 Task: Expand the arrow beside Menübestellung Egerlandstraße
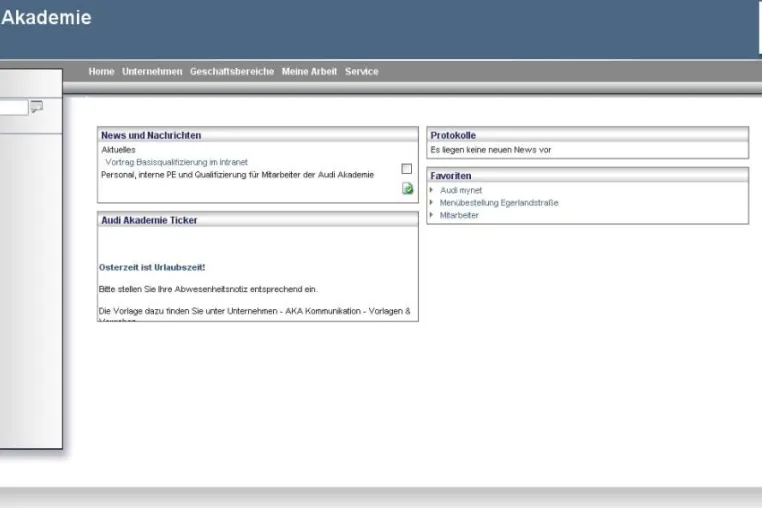click(432, 202)
